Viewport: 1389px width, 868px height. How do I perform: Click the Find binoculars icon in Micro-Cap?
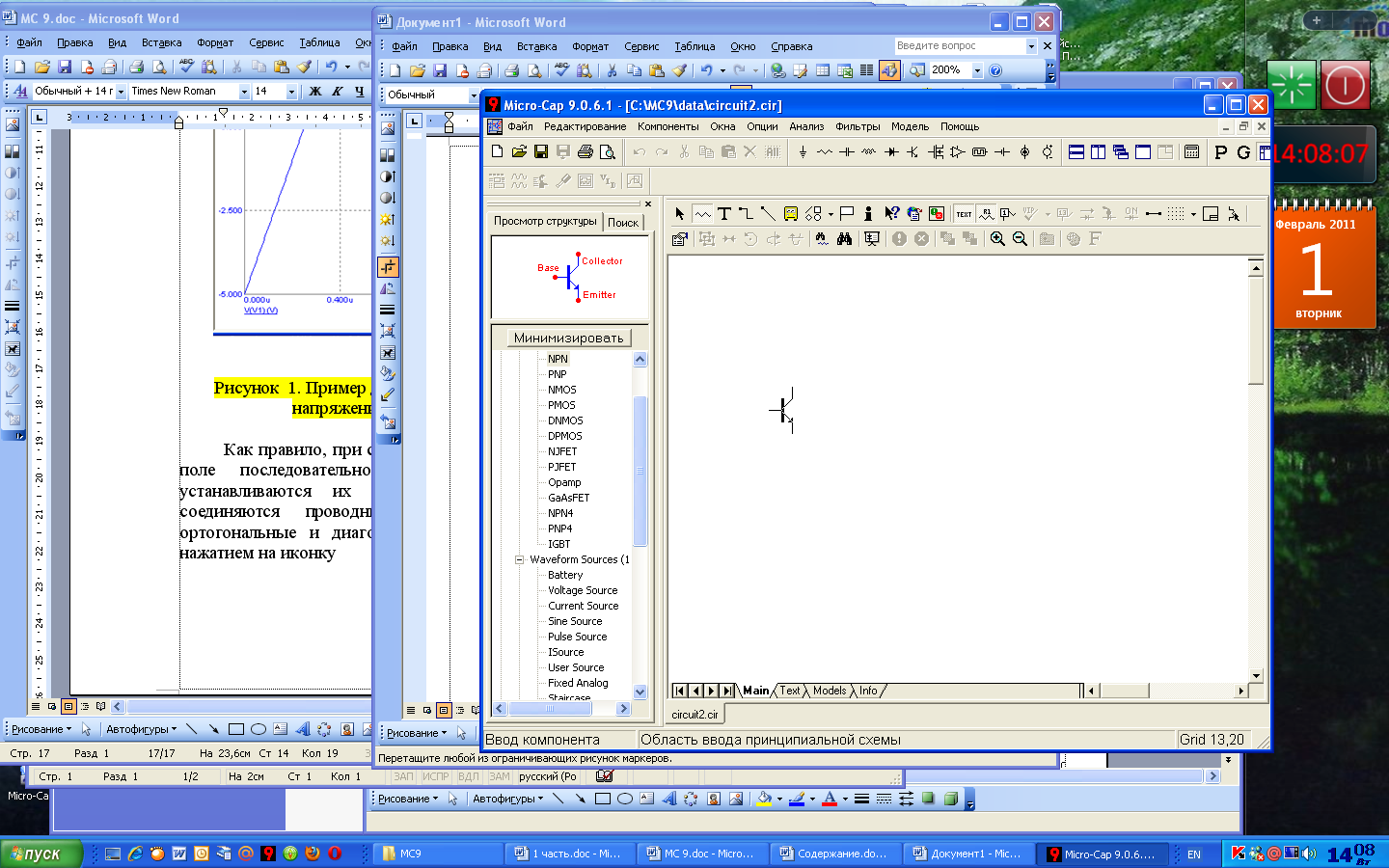click(x=844, y=238)
